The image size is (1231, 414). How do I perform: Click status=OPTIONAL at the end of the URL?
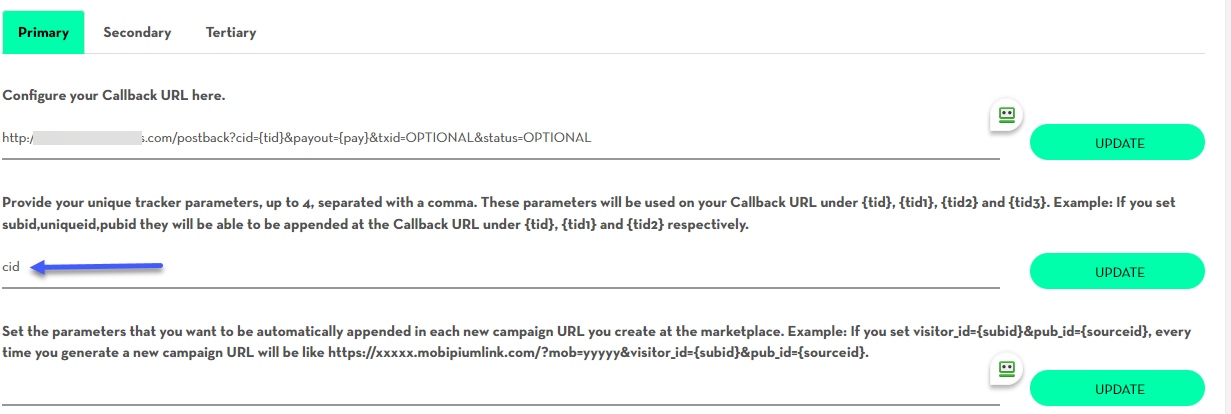point(539,138)
